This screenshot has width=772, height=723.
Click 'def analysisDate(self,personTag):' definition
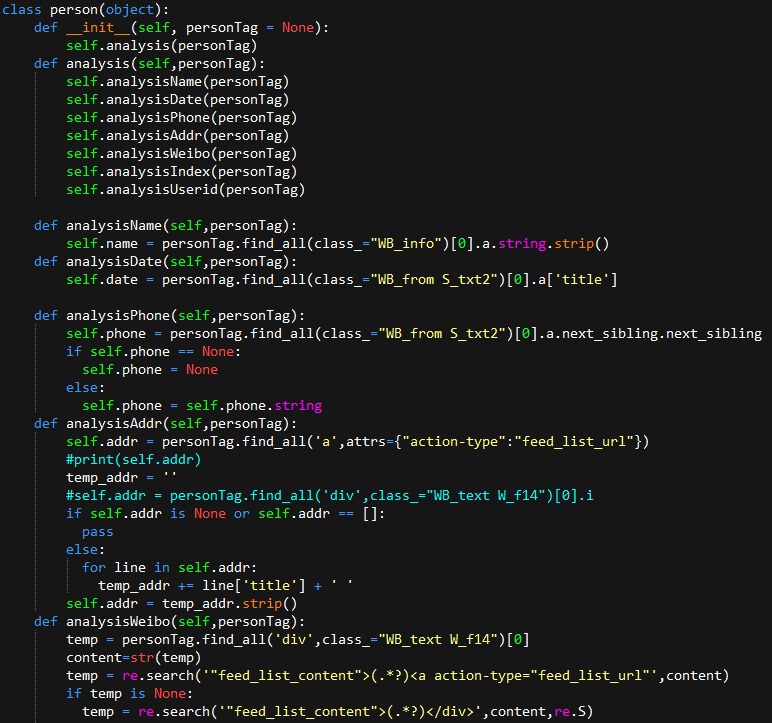[165, 262]
